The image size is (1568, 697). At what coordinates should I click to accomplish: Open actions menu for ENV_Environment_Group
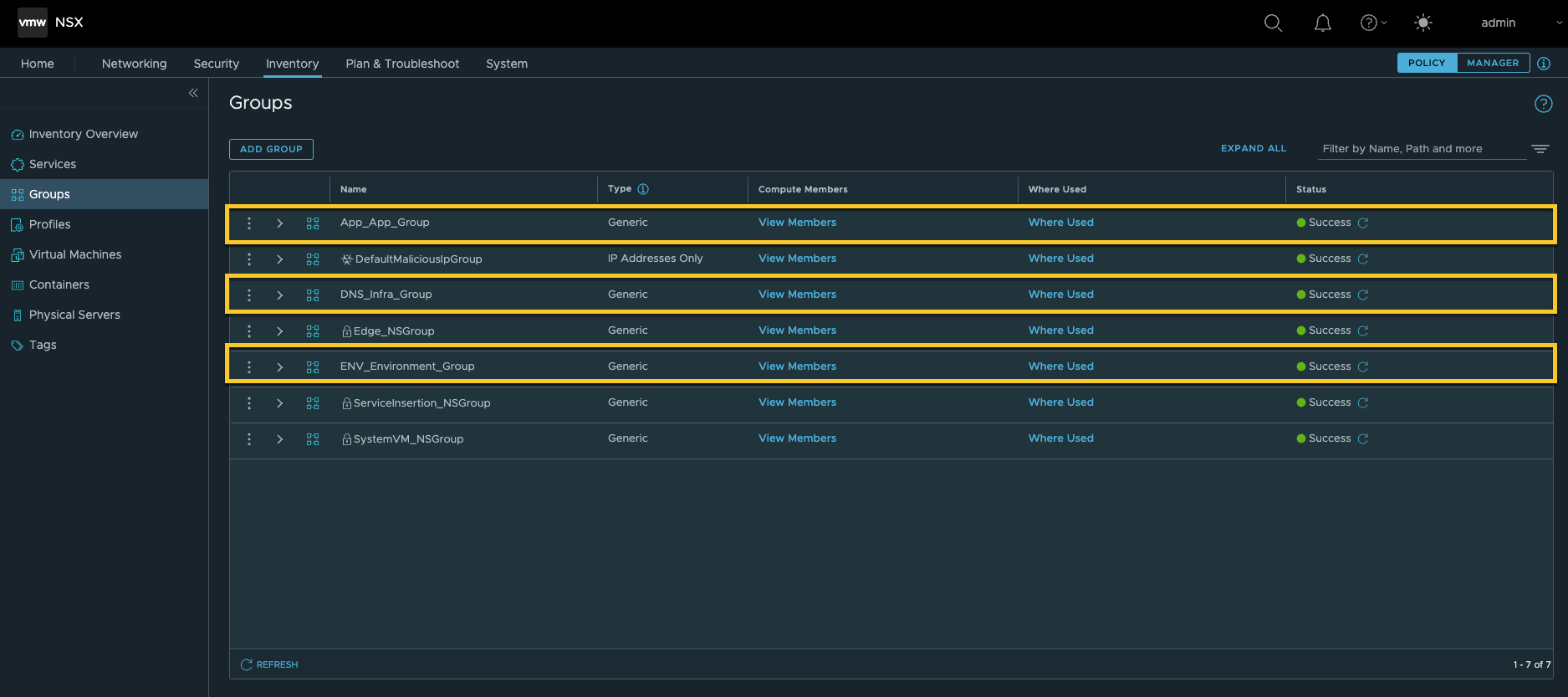coord(249,367)
